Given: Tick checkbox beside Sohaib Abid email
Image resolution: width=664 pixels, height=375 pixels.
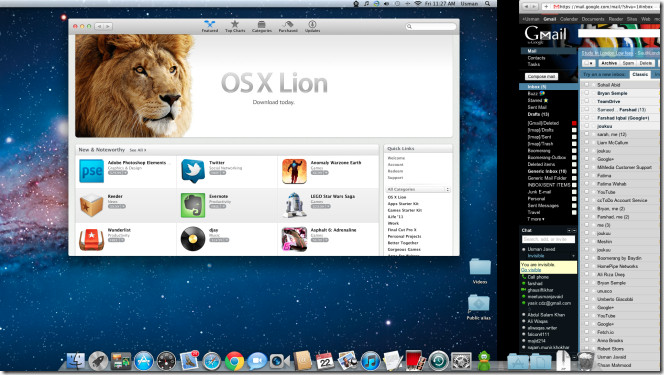Looking at the screenshot, I should tap(587, 85).
